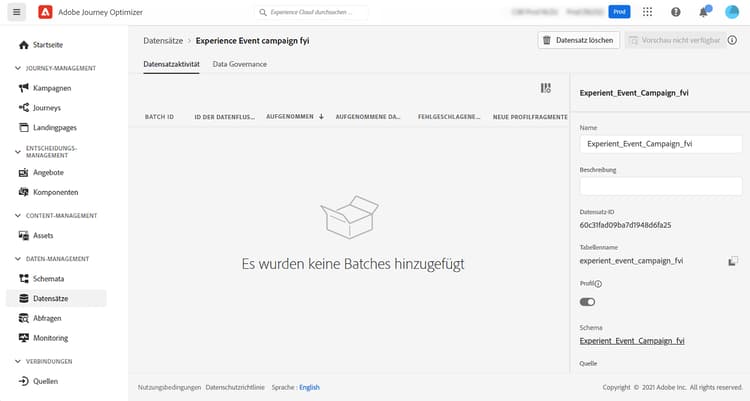Click the Angebote icon
The image size is (750, 401).
point(23,172)
